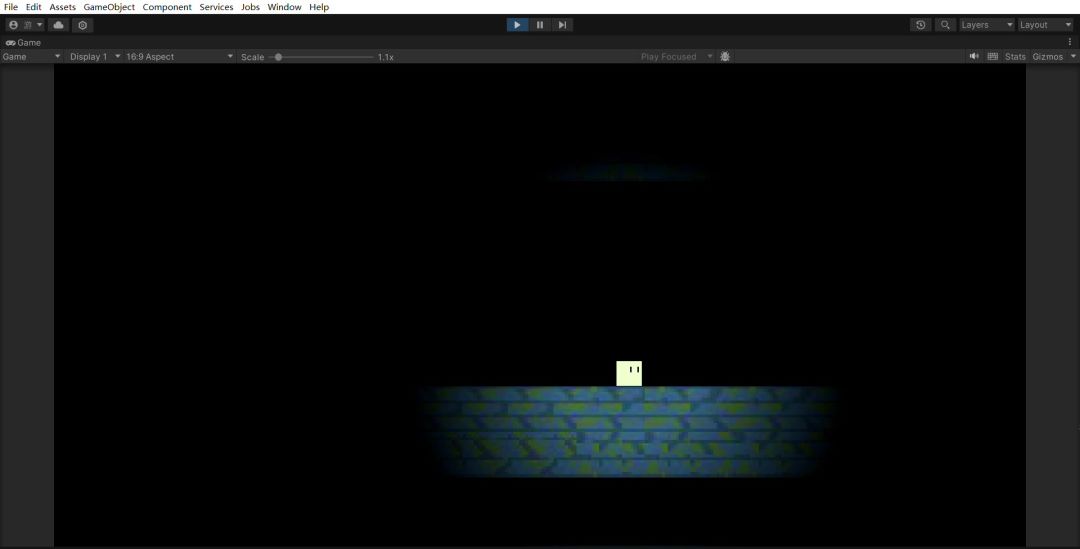Step forward one frame
Viewport: 1080px width, 549px height.
tap(562, 25)
